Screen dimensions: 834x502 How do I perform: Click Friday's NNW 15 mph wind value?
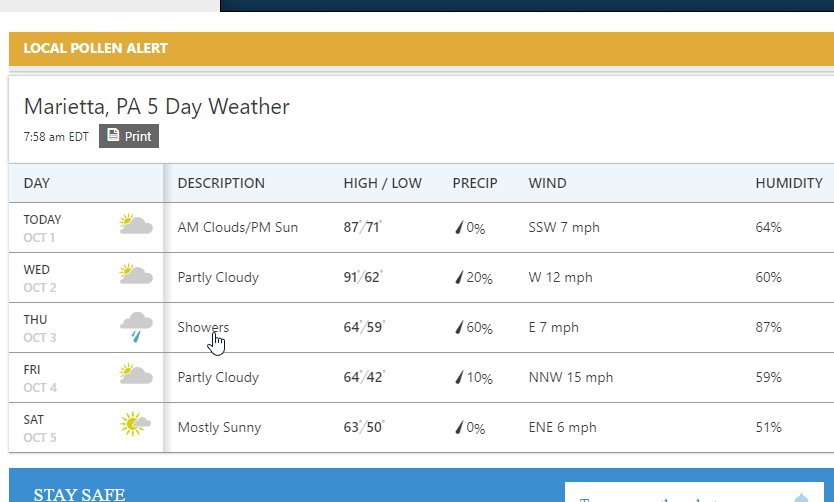tap(571, 378)
